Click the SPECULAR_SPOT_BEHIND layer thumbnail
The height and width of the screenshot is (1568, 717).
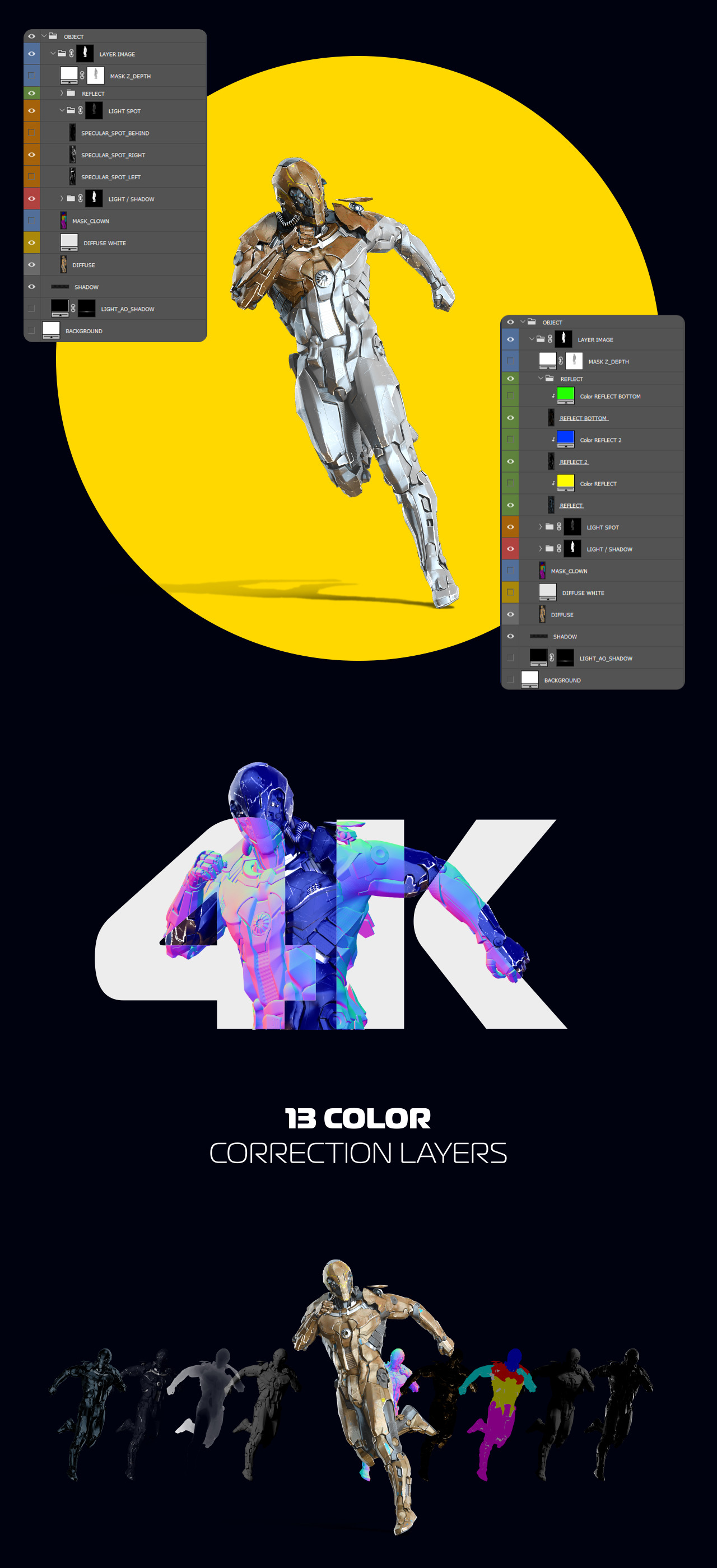72,133
